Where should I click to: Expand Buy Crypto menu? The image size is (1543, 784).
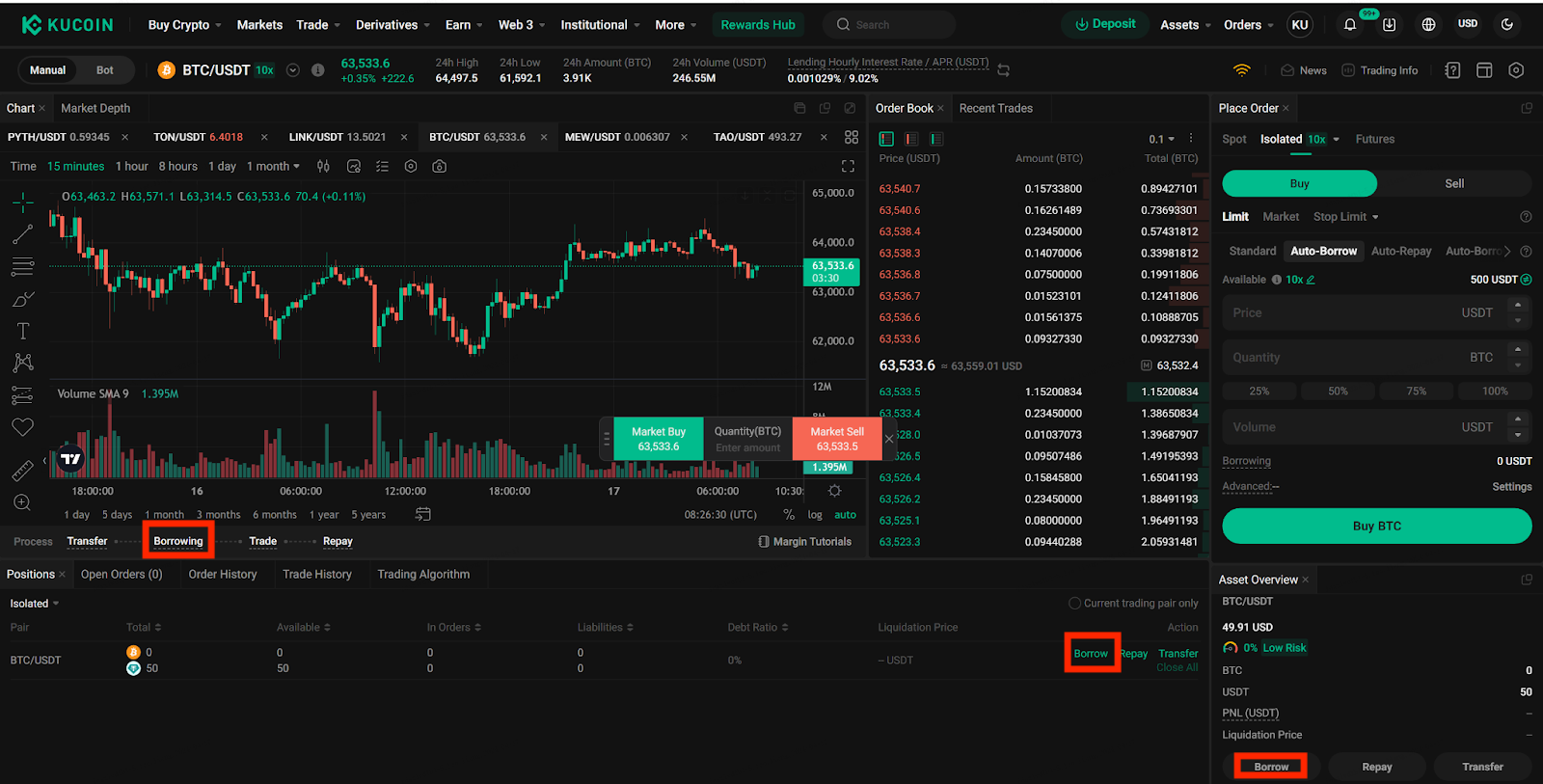click(x=184, y=25)
